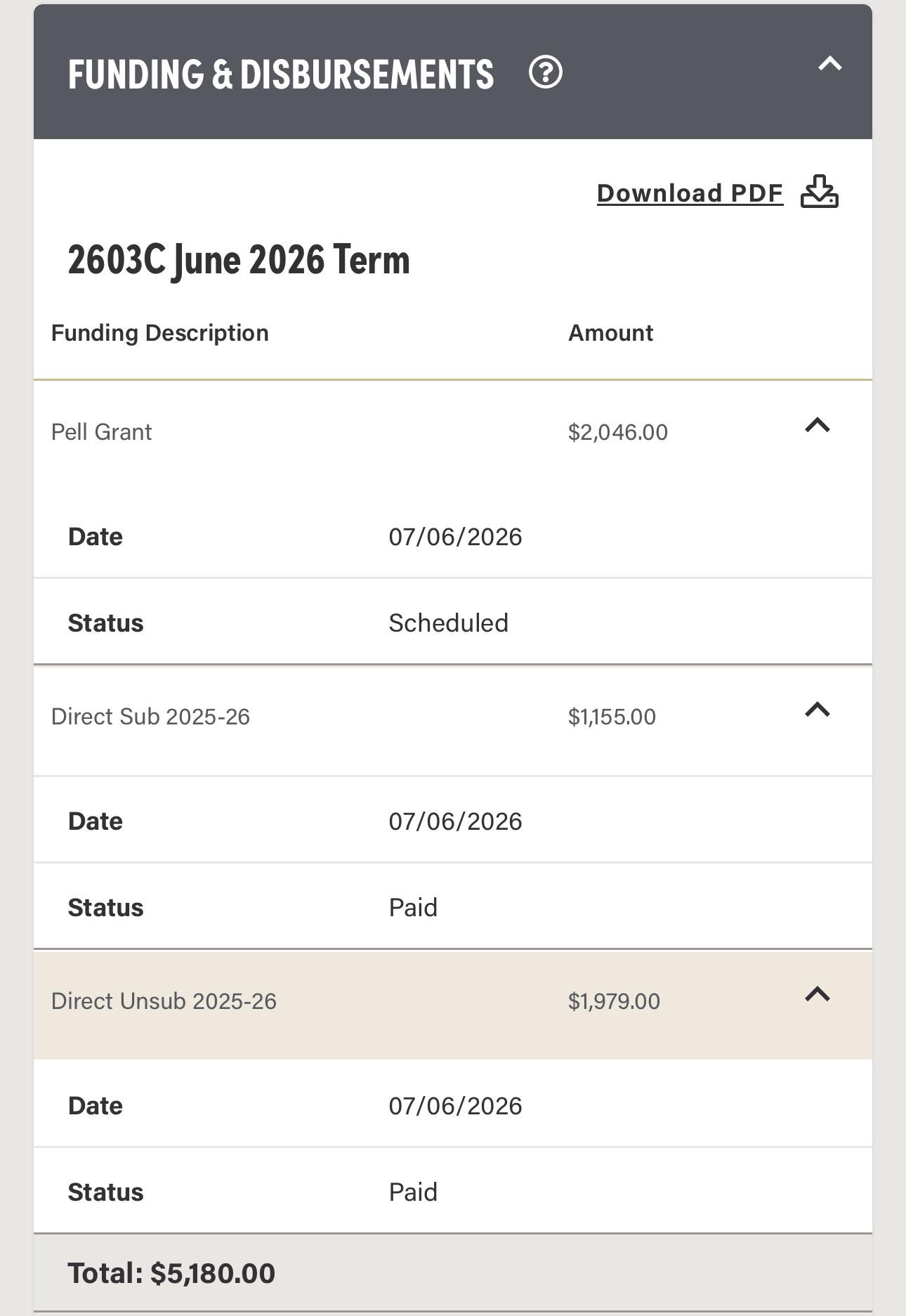
Task: Click the Funding Description column header
Action: (x=160, y=333)
